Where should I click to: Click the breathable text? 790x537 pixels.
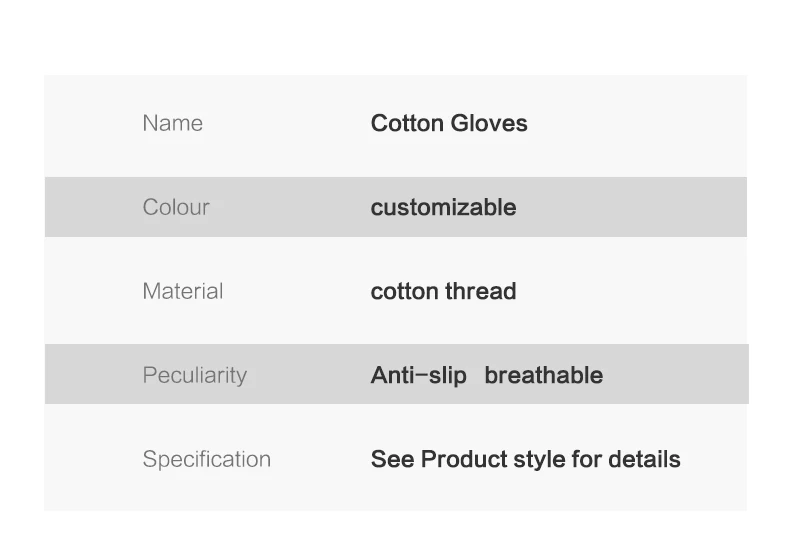pos(544,375)
